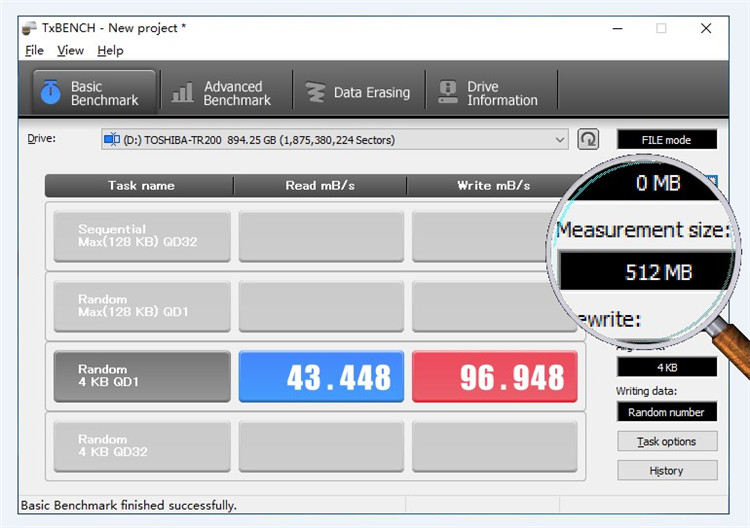Expand the Drive selection dropdown arrow
The height and width of the screenshot is (528, 750).
[x=560, y=140]
